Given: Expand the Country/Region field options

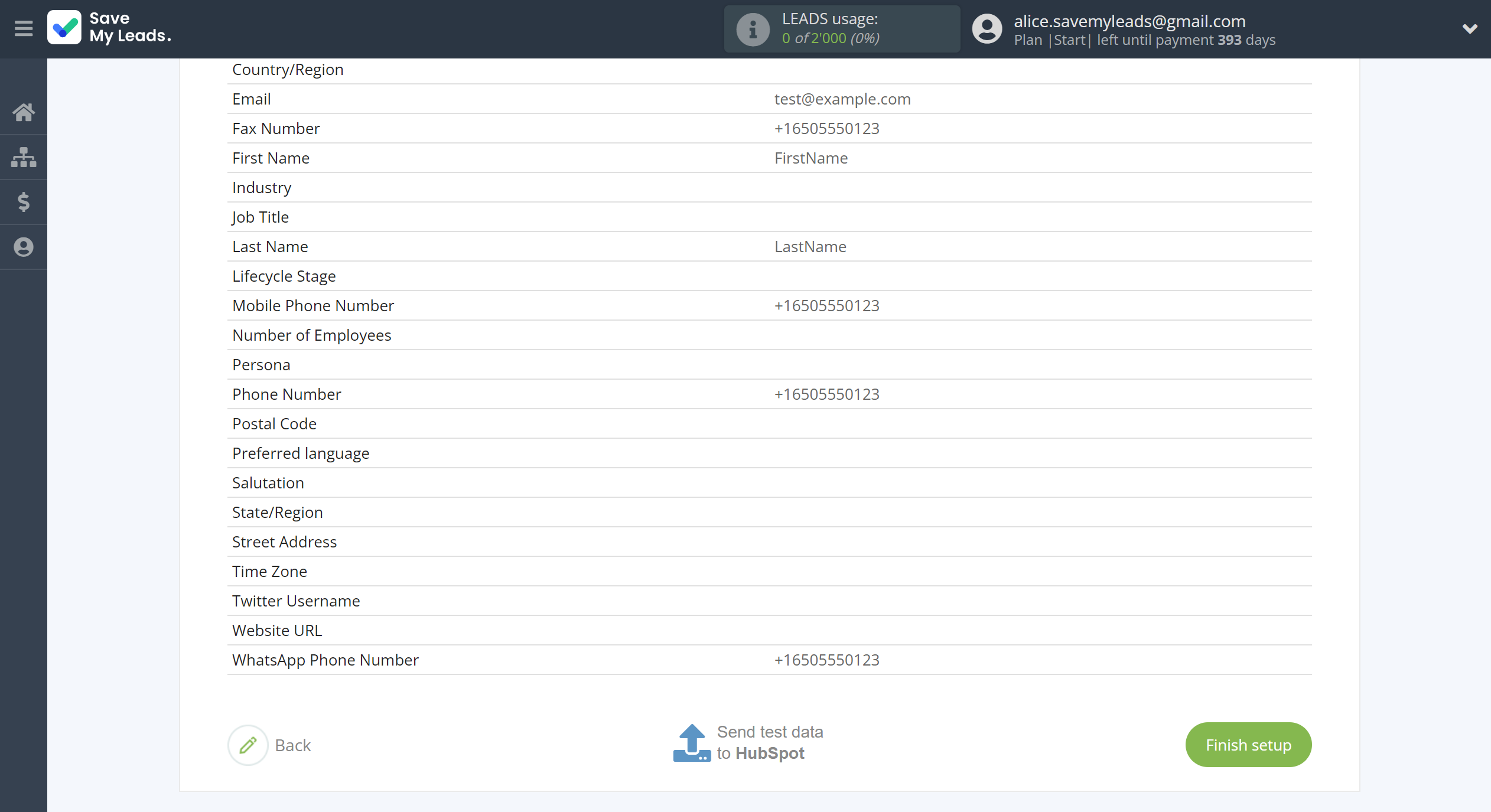Looking at the screenshot, I should point(1041,69).
